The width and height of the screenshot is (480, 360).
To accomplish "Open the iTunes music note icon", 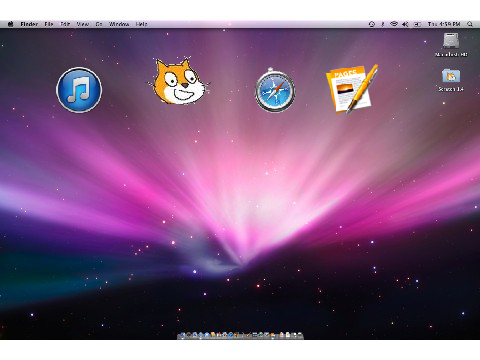I will pos(79,90).
